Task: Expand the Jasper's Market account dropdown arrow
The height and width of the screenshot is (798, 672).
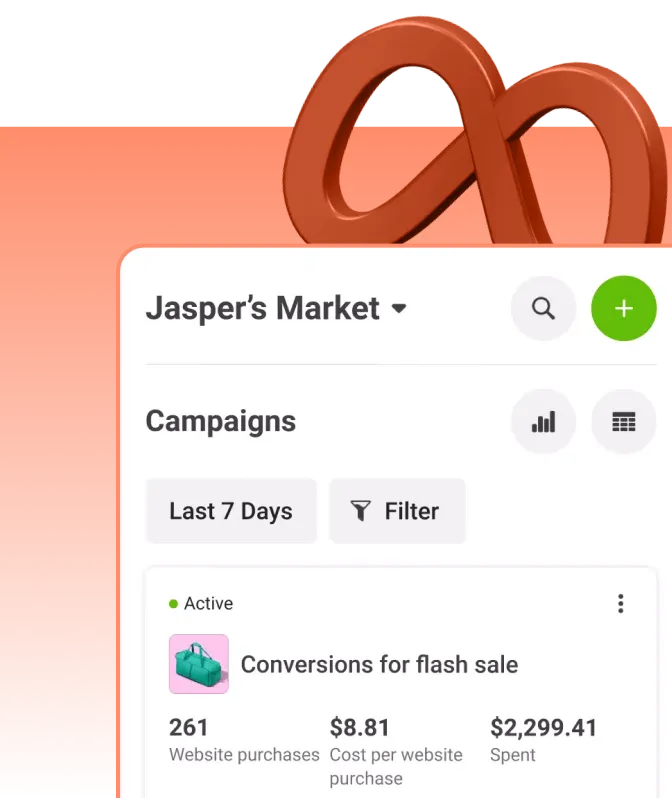Action: click(x=399, y=308)
